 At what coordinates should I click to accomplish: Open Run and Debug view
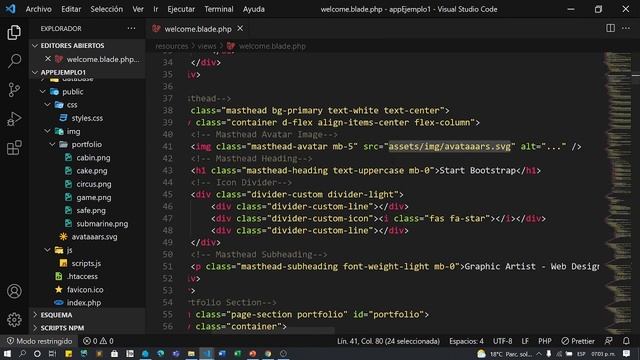(14, 119)
